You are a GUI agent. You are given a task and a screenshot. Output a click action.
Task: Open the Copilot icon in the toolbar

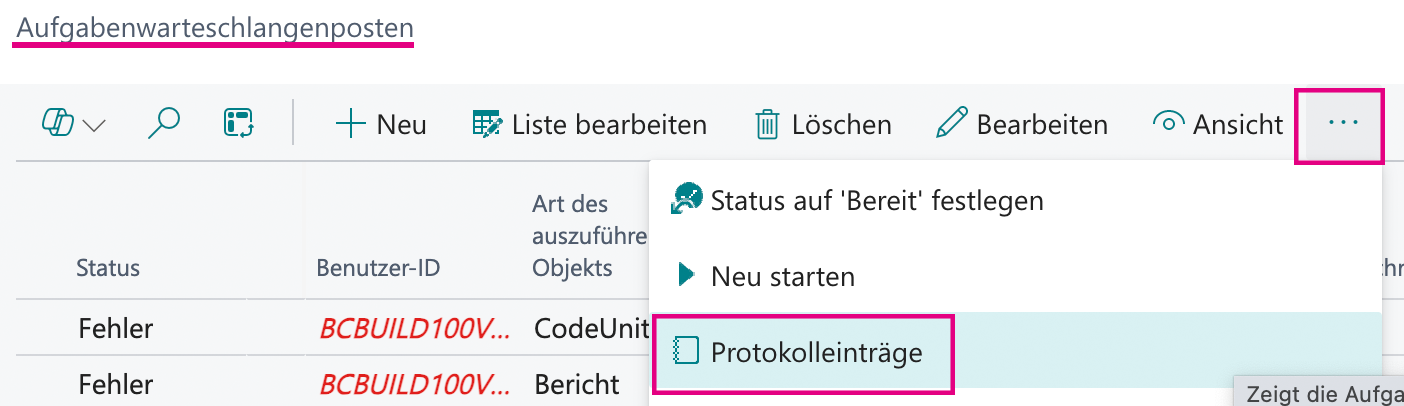pos(60,124)
